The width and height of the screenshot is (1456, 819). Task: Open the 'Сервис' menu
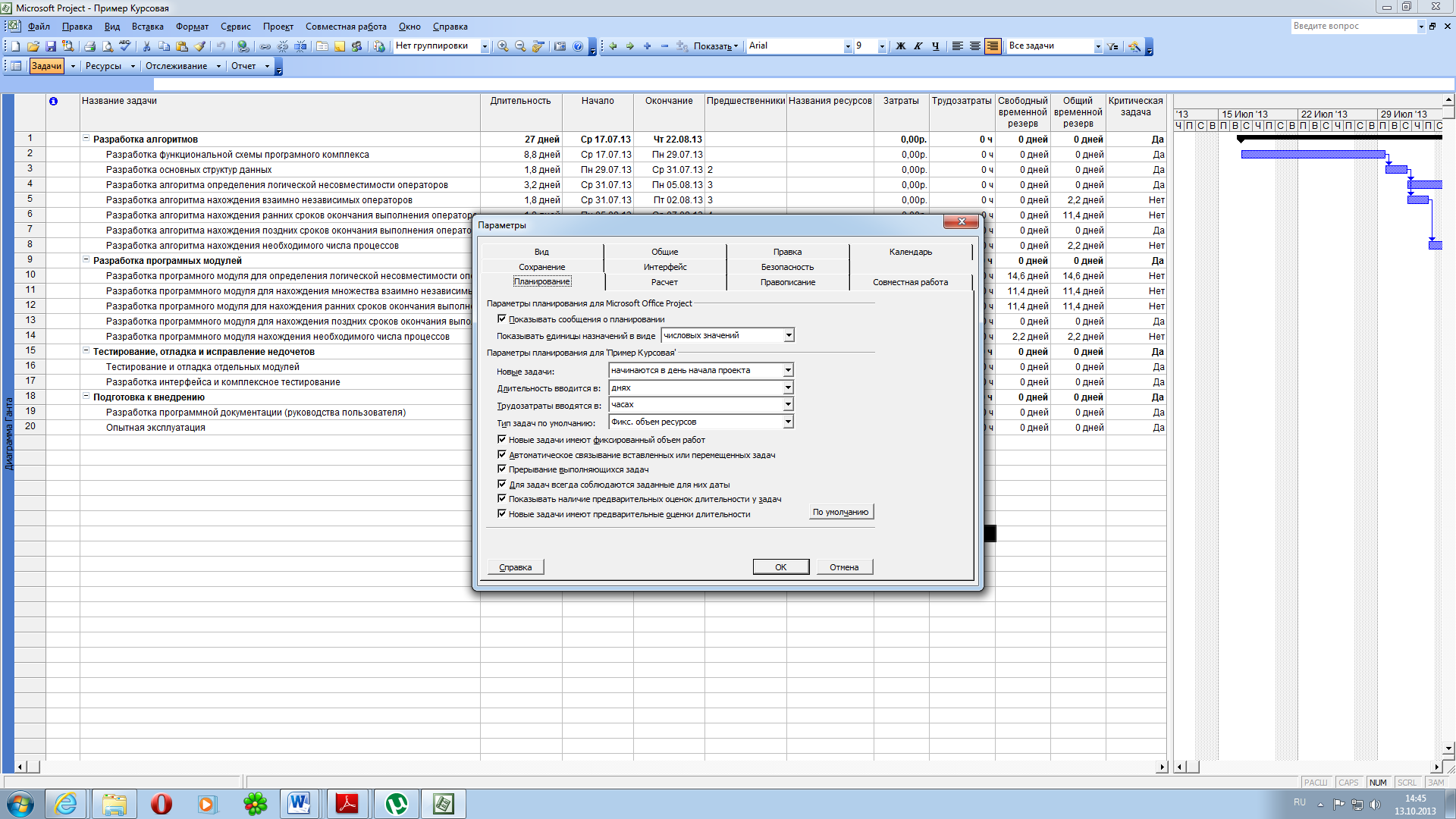tap(235, 27)
